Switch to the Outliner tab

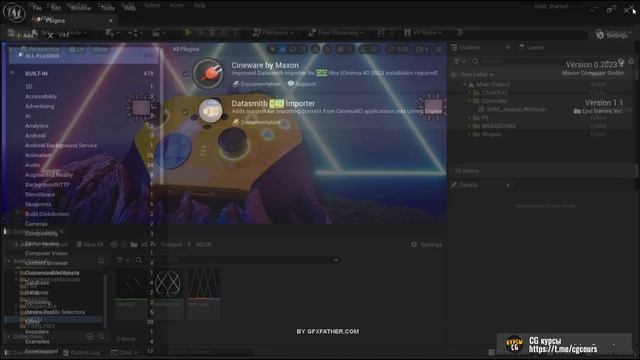tap(466, 48)
